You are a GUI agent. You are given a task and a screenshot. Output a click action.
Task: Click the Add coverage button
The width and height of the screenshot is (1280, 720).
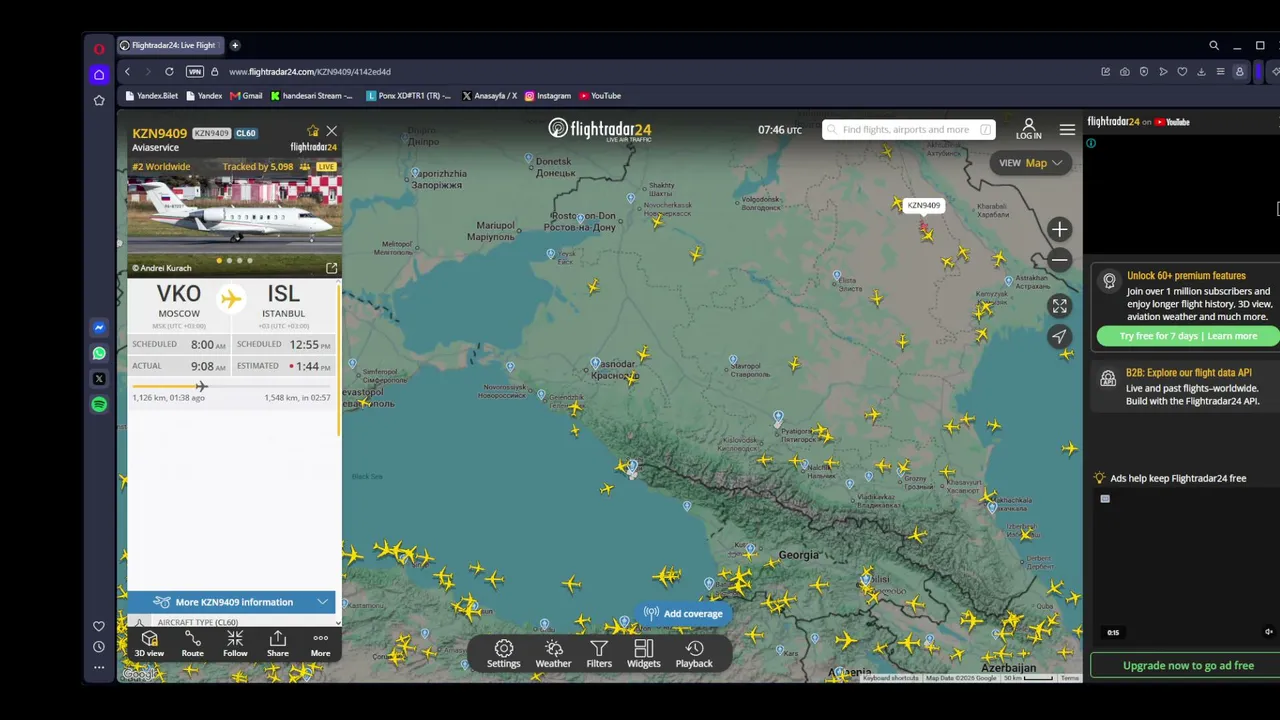click(683, 614)
